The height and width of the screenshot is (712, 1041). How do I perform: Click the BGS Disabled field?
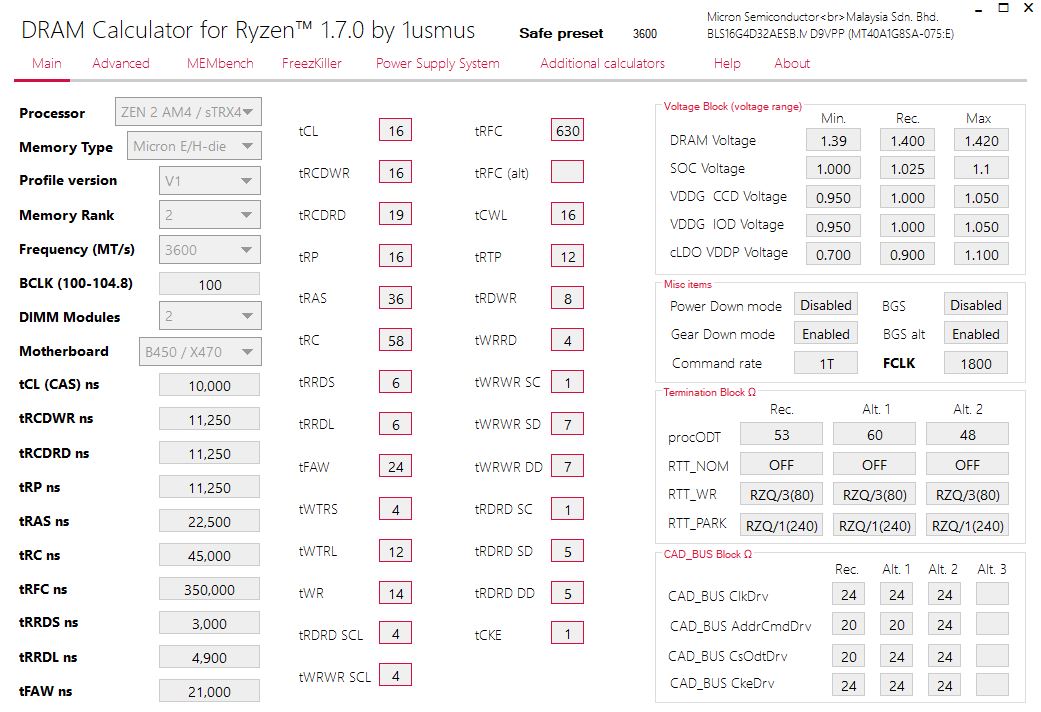coord(976,305)
